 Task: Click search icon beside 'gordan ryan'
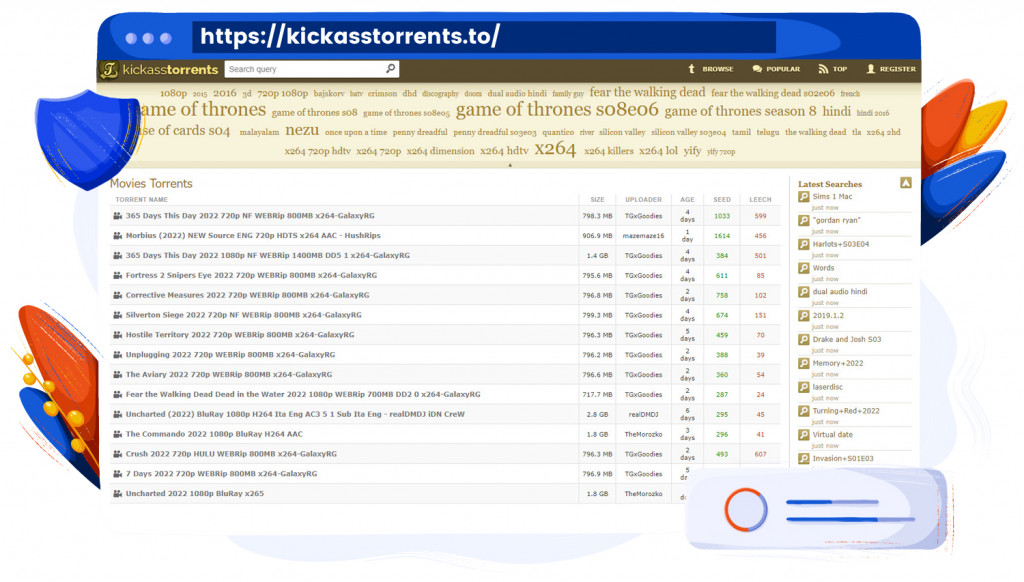[x=804, y=220]
